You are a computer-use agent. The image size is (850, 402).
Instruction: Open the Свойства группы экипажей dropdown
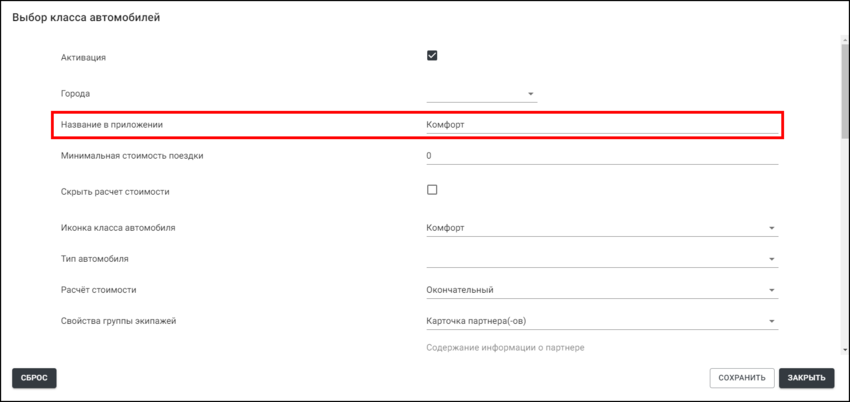[601, 321]
